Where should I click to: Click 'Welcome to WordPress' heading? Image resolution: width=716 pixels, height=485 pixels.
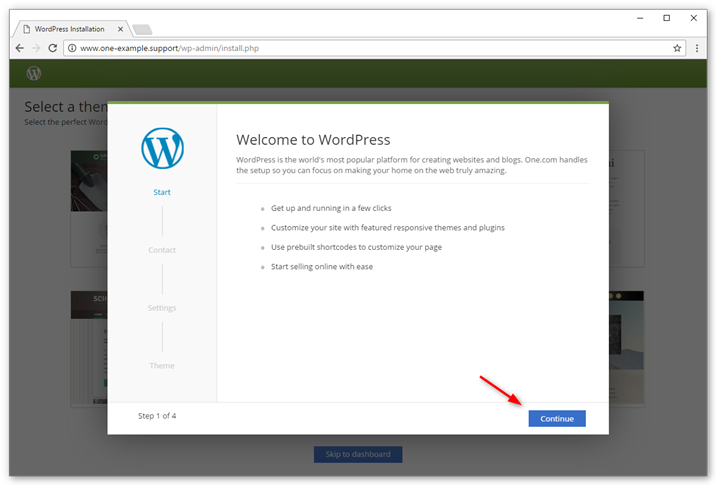[x=313, y=140]
